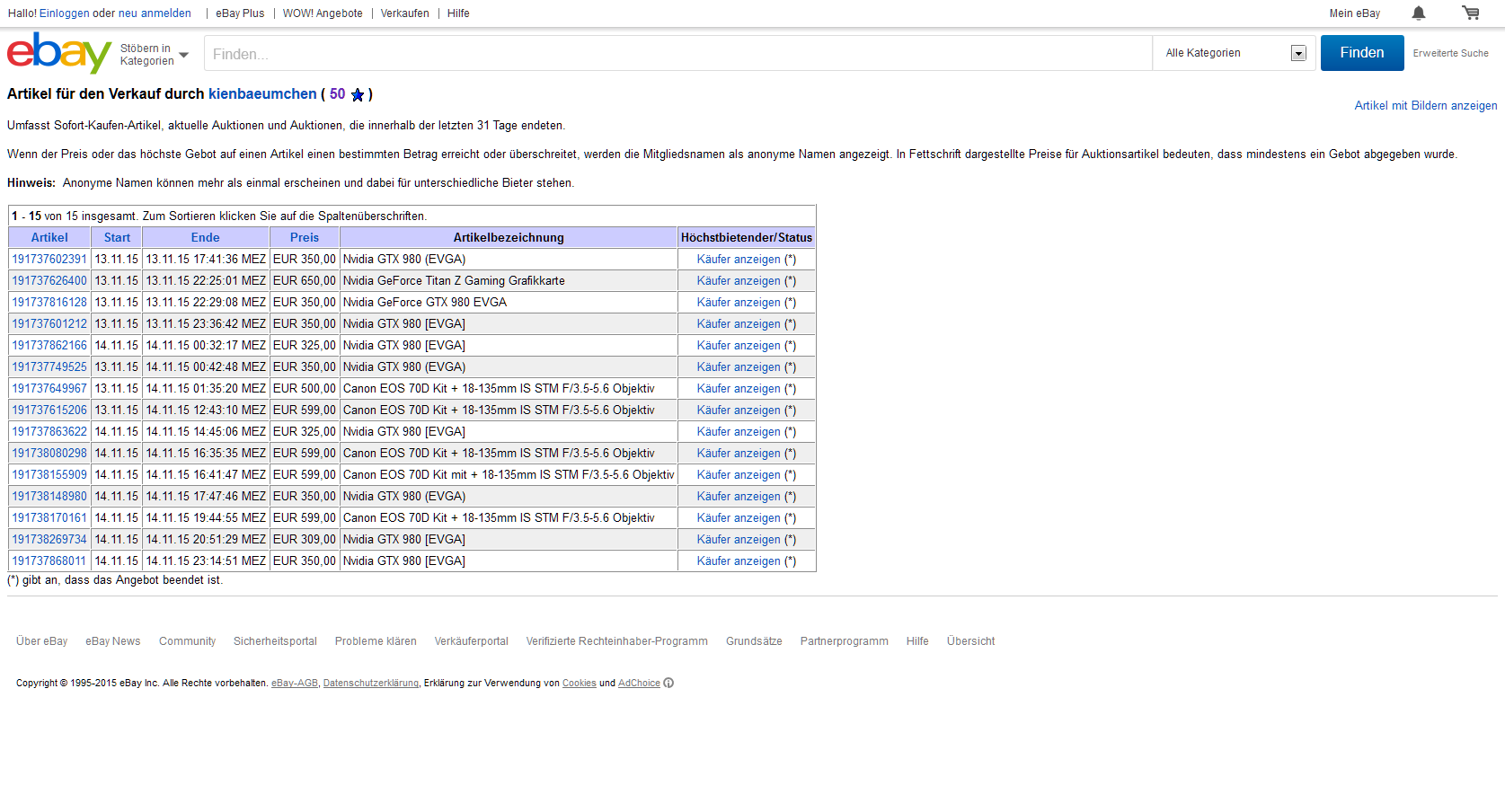The image size is (1505, 812).
Task: Click the Finden search button
Action: pos(1362,53)
